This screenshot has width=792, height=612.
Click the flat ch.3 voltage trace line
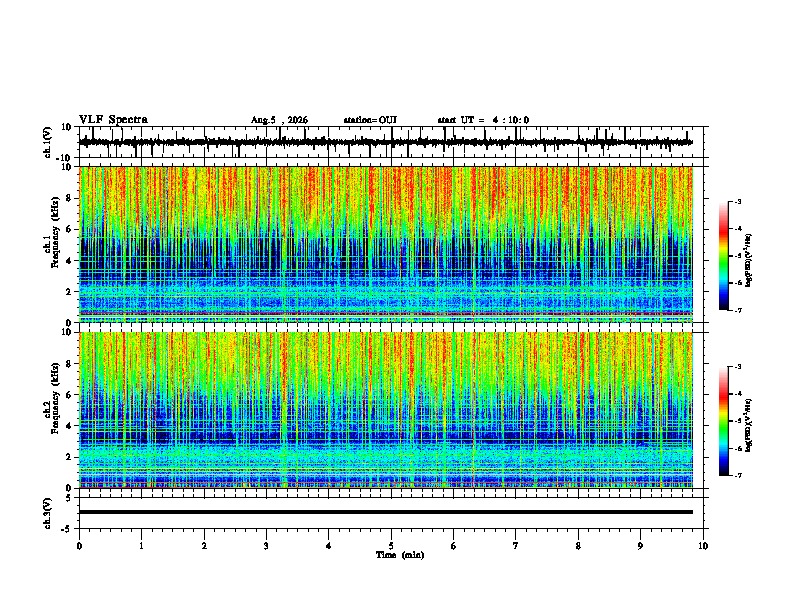(386, 512)
